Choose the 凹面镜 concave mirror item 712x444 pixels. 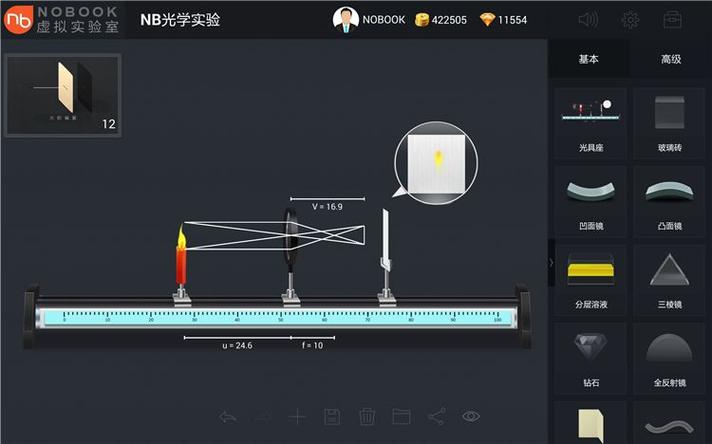click(x=590, y=202)
